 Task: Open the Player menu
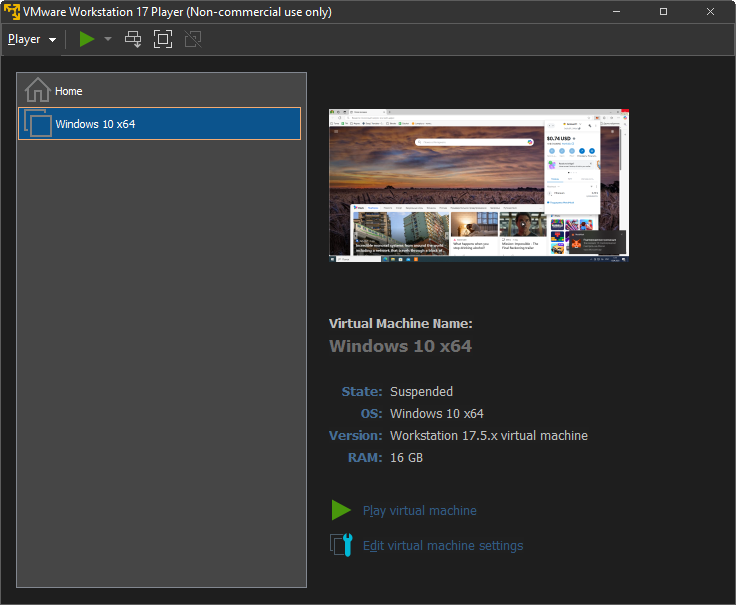(31, 39)
